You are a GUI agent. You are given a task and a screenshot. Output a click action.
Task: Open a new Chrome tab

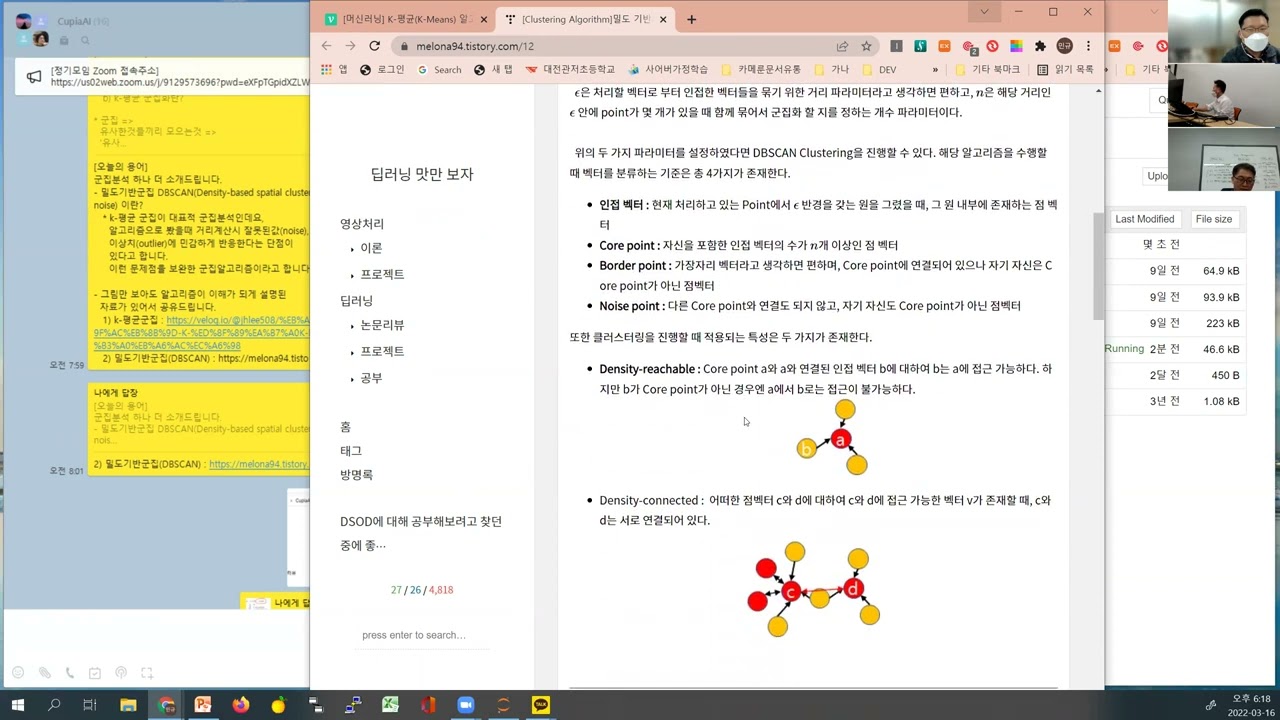click(x=691, y=19)
